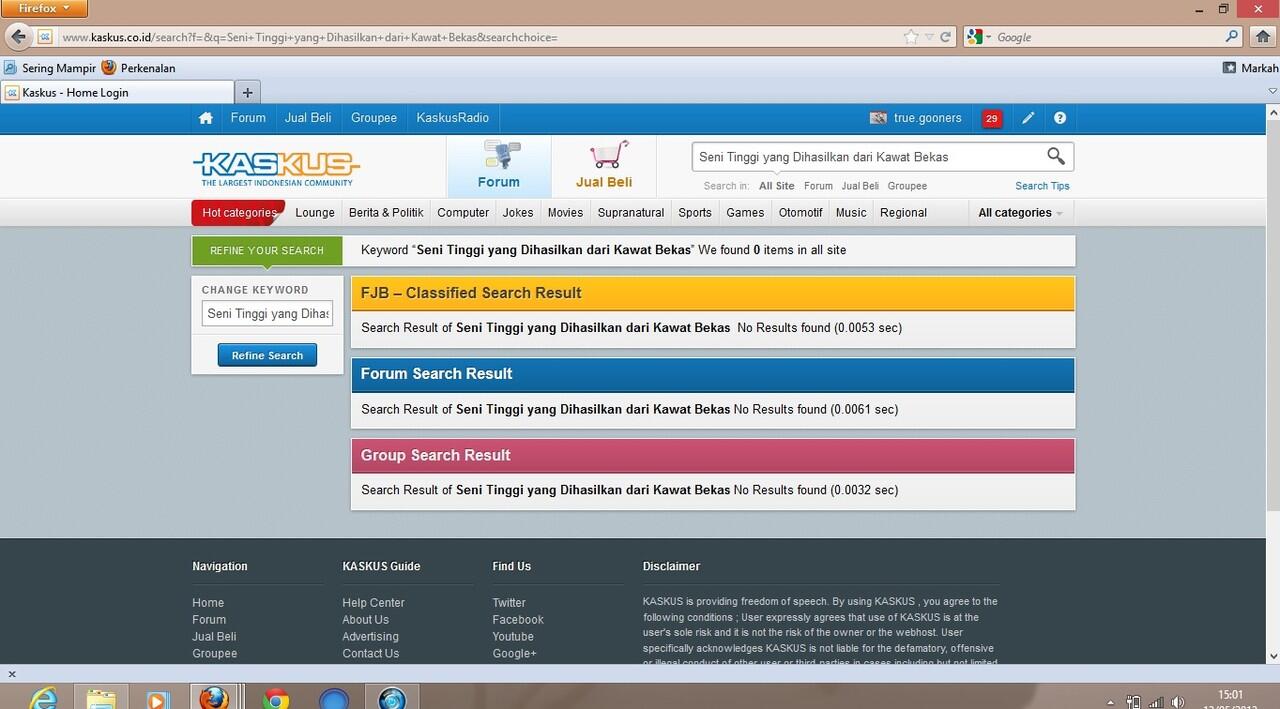Open the site identity icon in address bar
1280x709 pixels.
(x=45, y=37)
